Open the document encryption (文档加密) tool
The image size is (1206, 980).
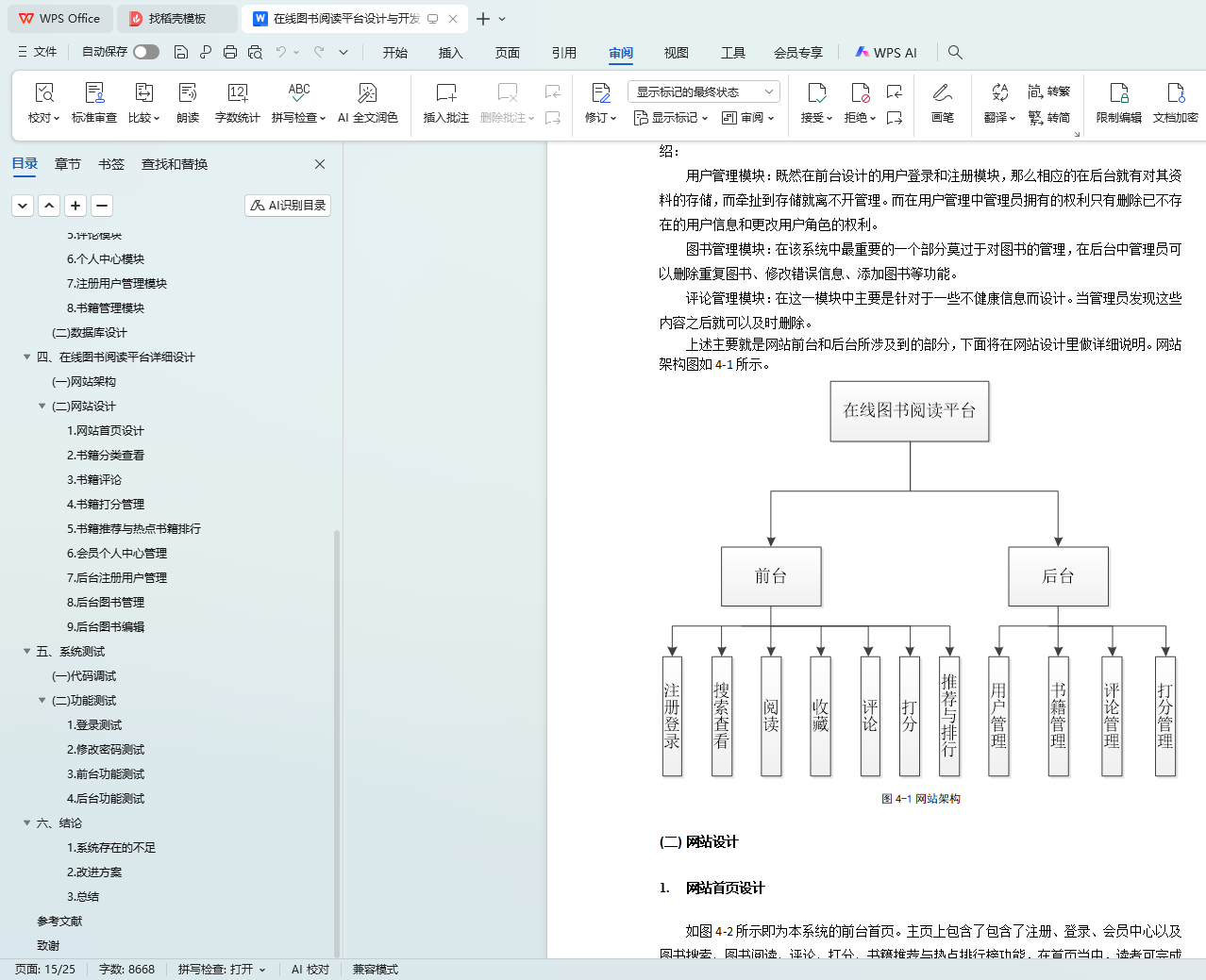[1175, 93]
